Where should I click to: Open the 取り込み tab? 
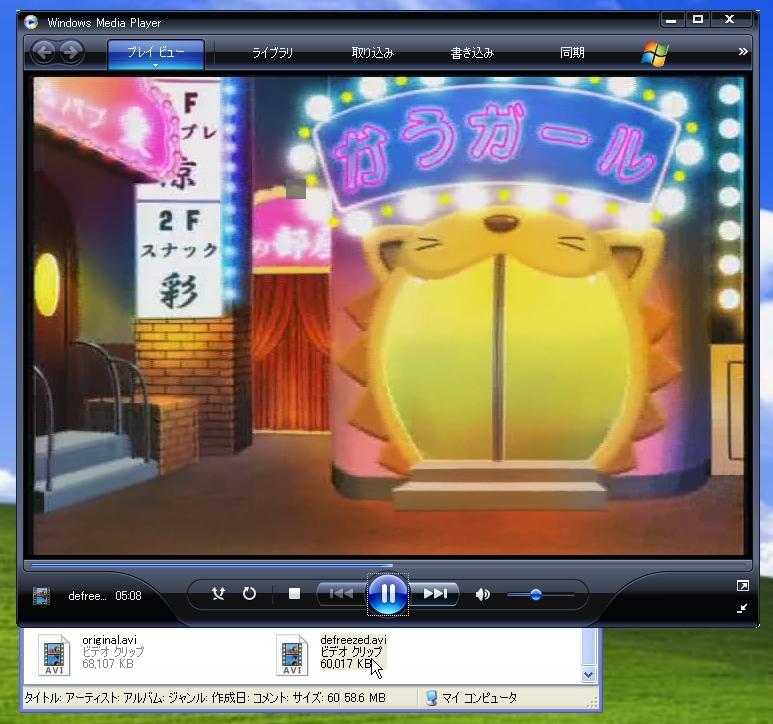click(373, 52)
